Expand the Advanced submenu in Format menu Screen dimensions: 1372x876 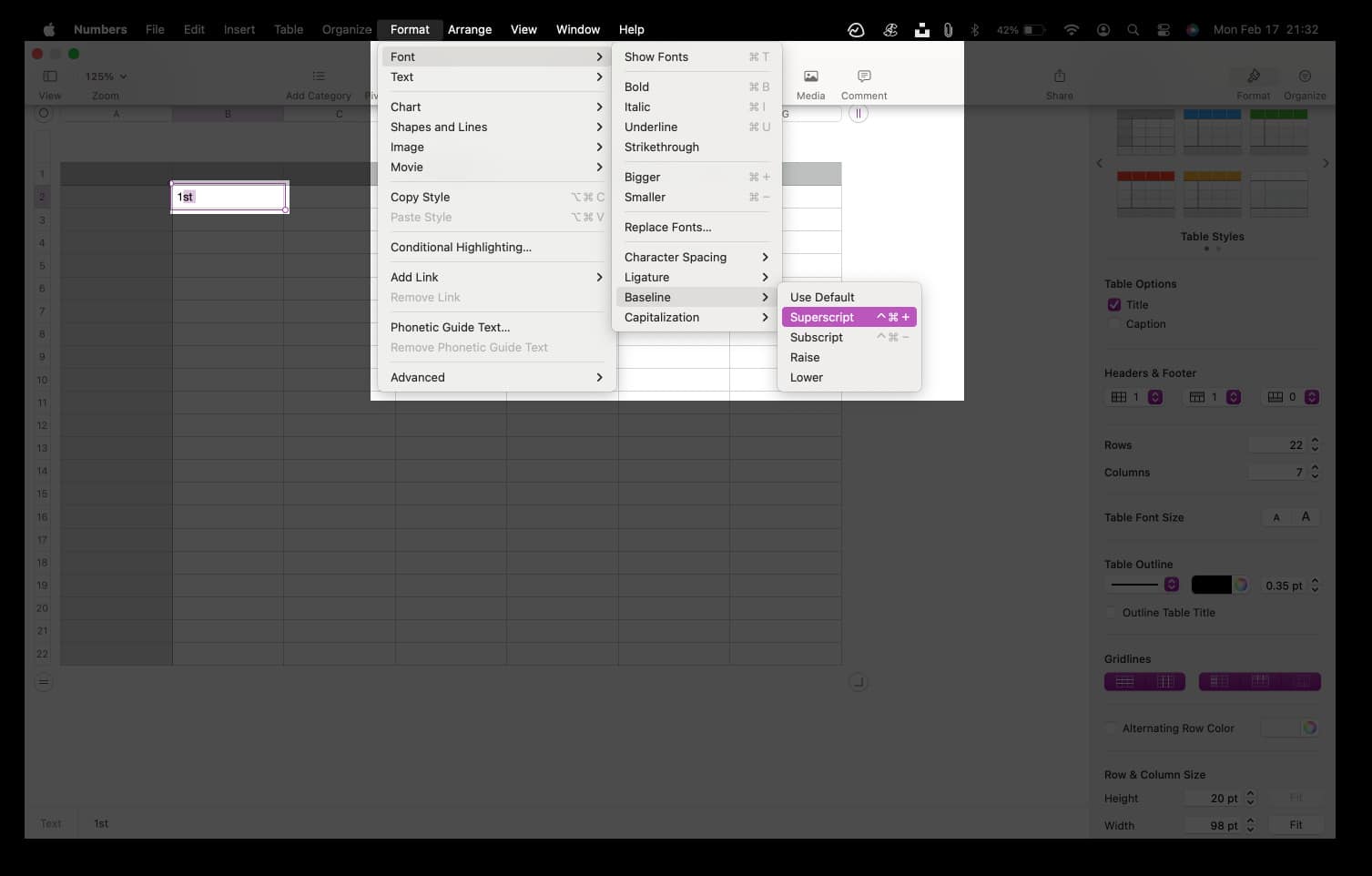pyautogui.click(x=496, y=377)
